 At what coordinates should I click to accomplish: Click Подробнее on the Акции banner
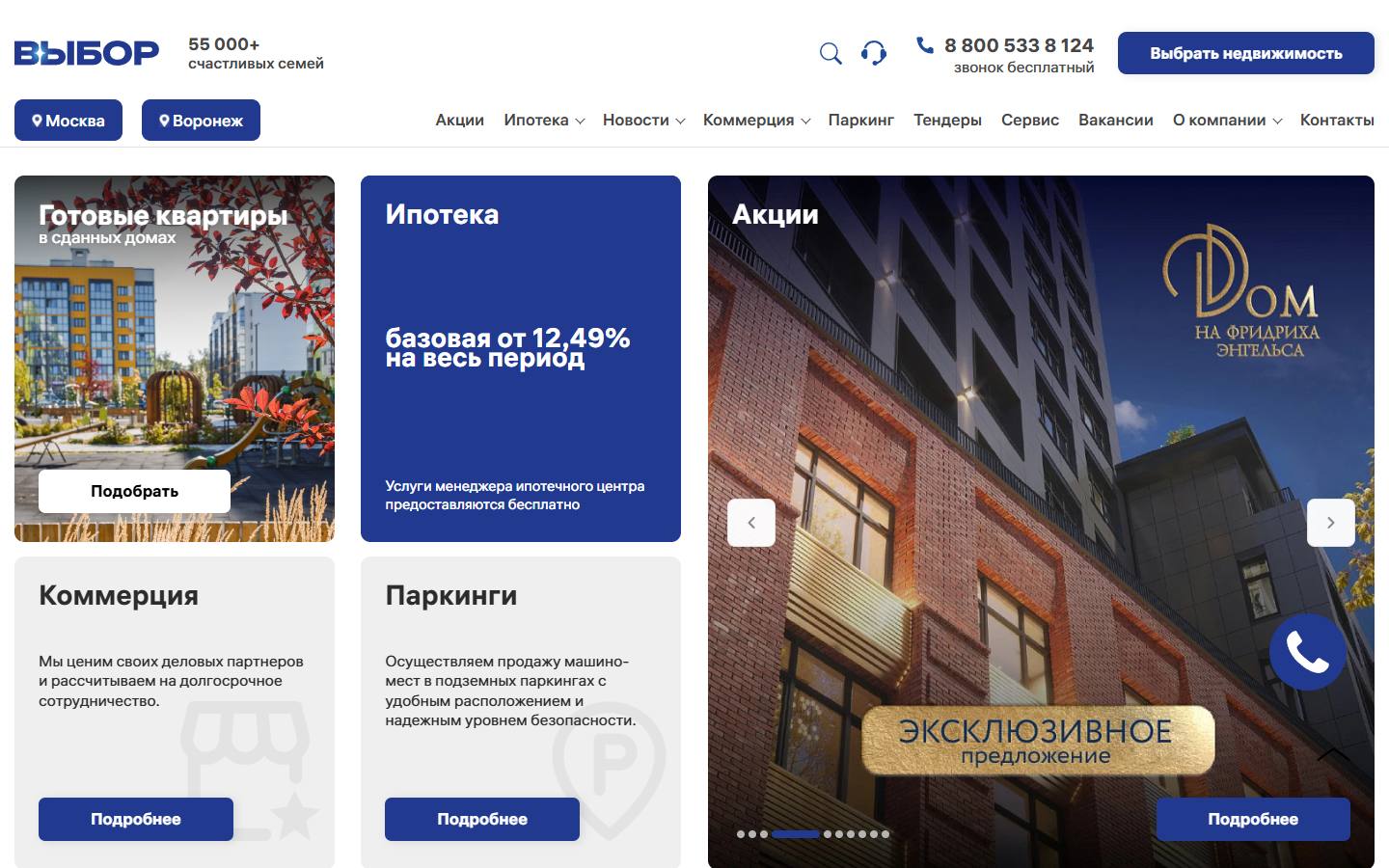click(1253, 819)
